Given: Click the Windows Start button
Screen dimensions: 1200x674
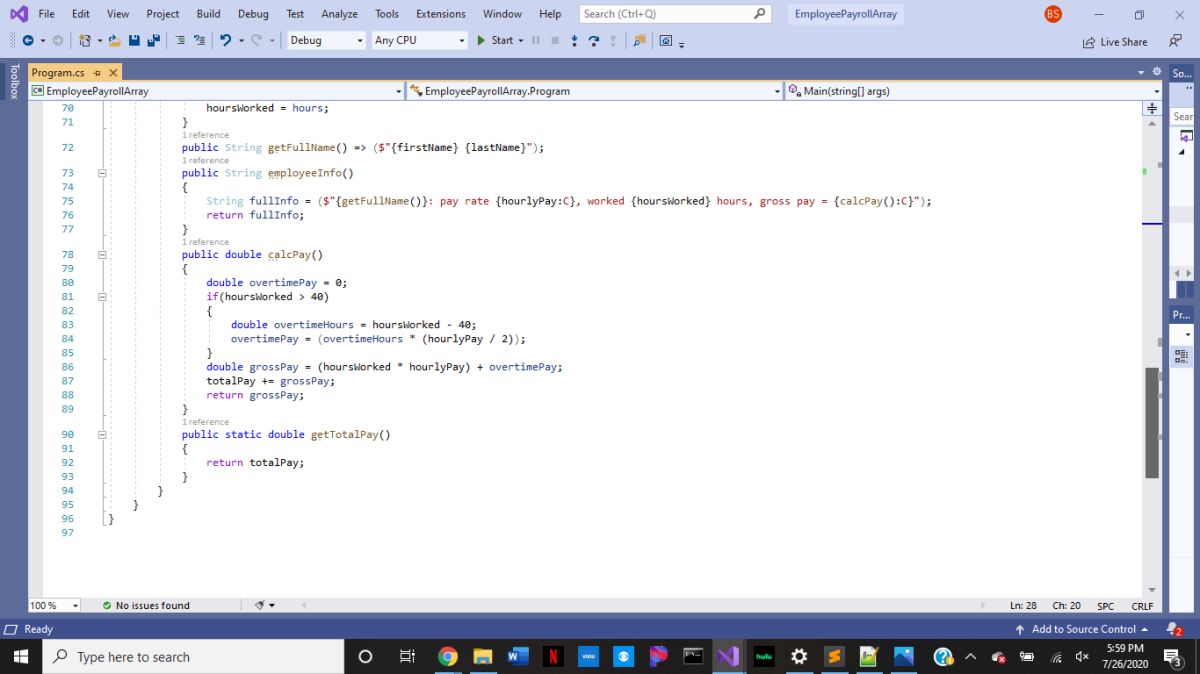Looking at the screenshot, I should click(x=20, y=657).
